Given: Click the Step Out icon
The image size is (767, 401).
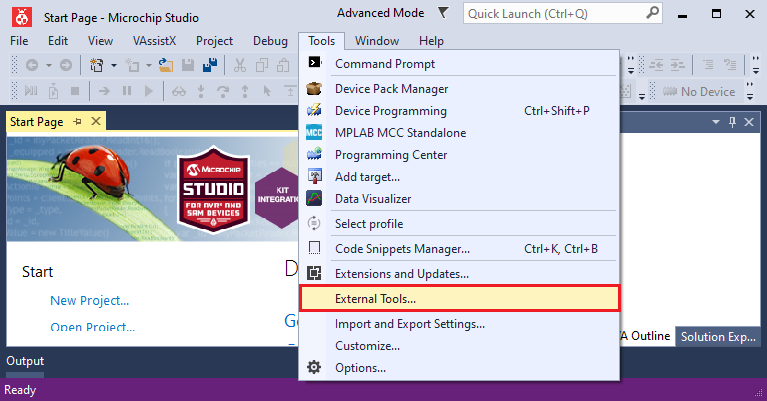Looking at the screenshot, I should pyautogui.click(x=245, y=91).
